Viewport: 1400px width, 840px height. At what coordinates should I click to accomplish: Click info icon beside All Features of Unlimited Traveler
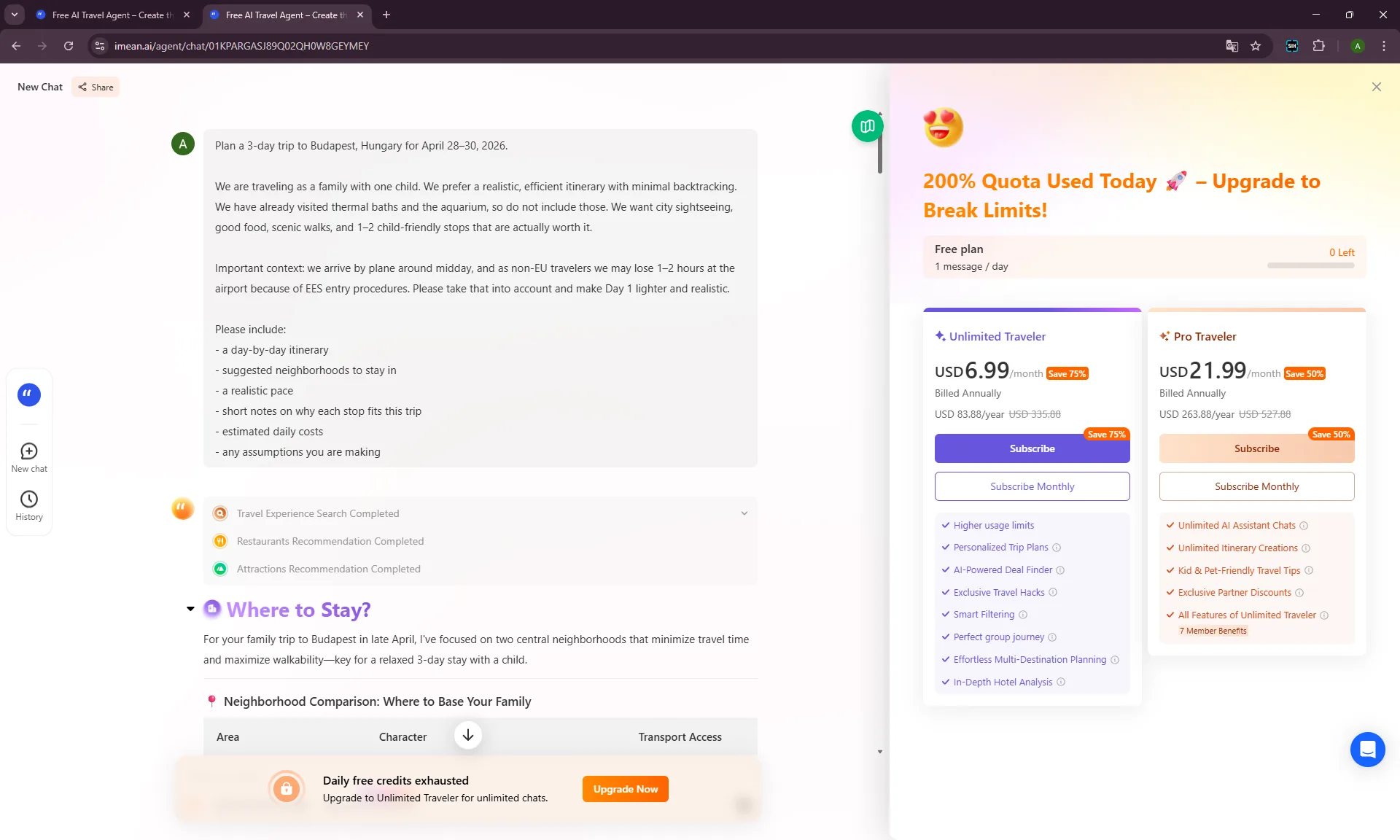pos(1324,615)
